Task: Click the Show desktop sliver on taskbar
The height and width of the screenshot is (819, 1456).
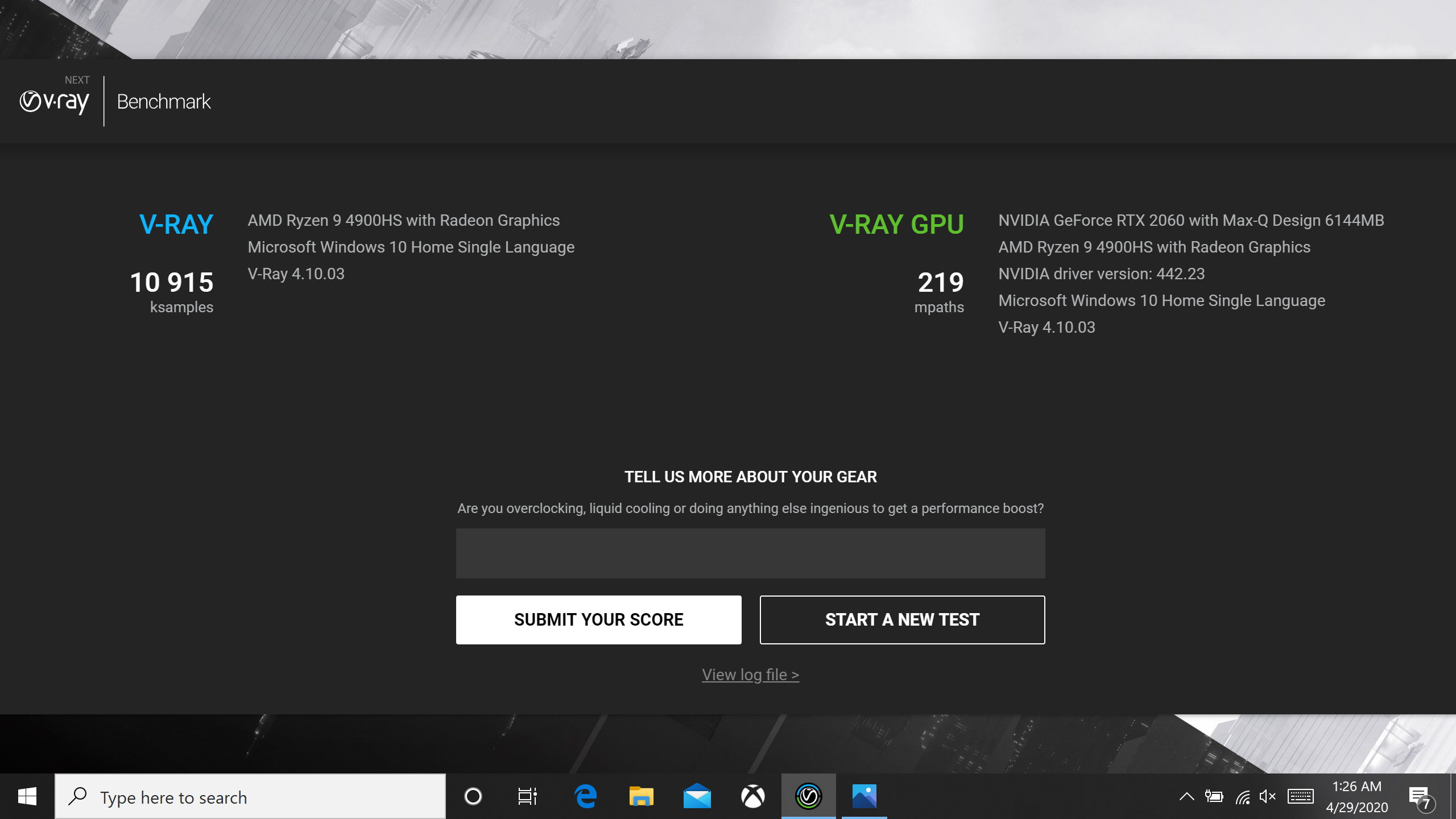Action: (1453, 796)
